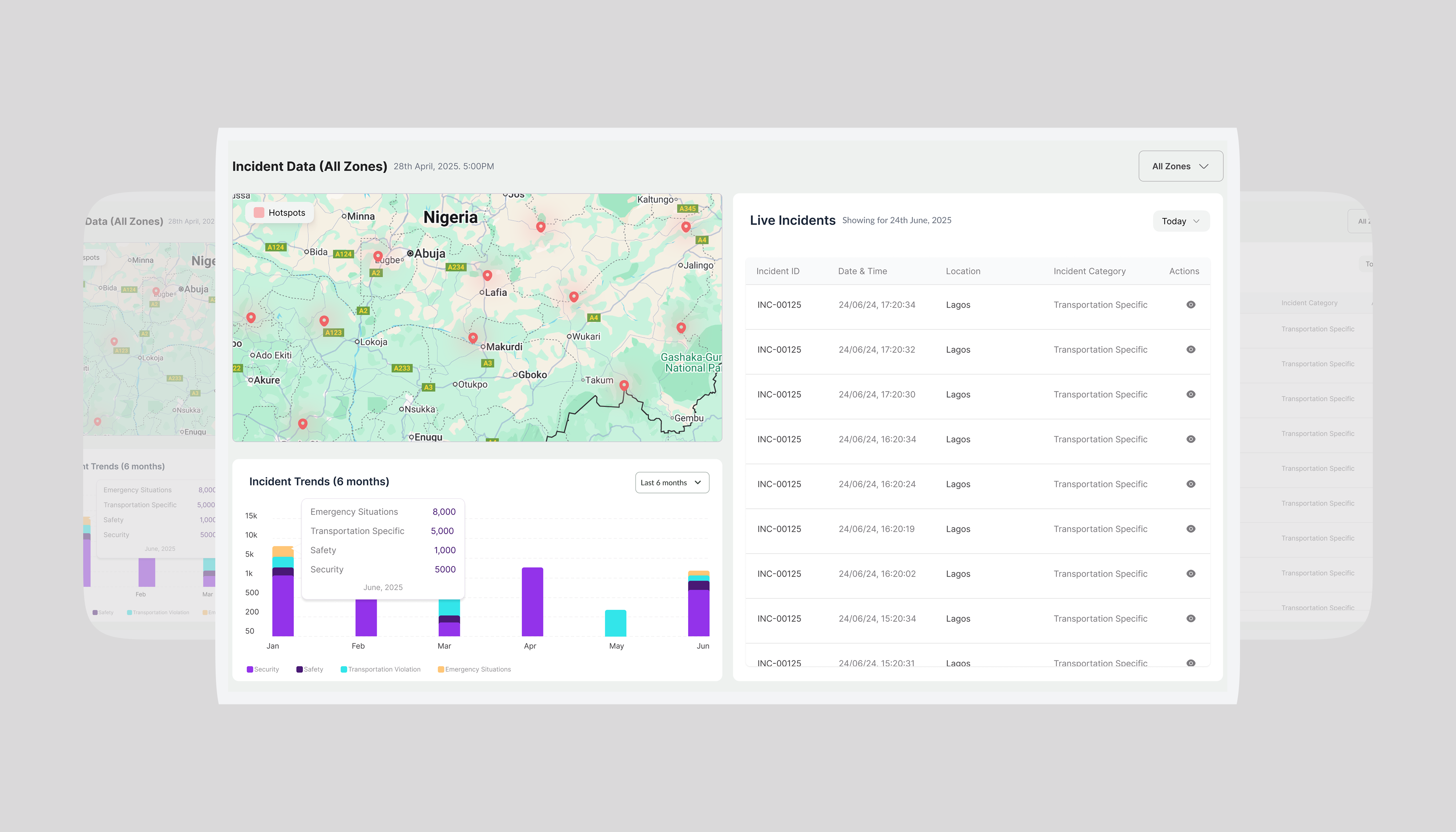Sort by the Incident Category column header
1456x832 pixels.
click(1089, 271)
